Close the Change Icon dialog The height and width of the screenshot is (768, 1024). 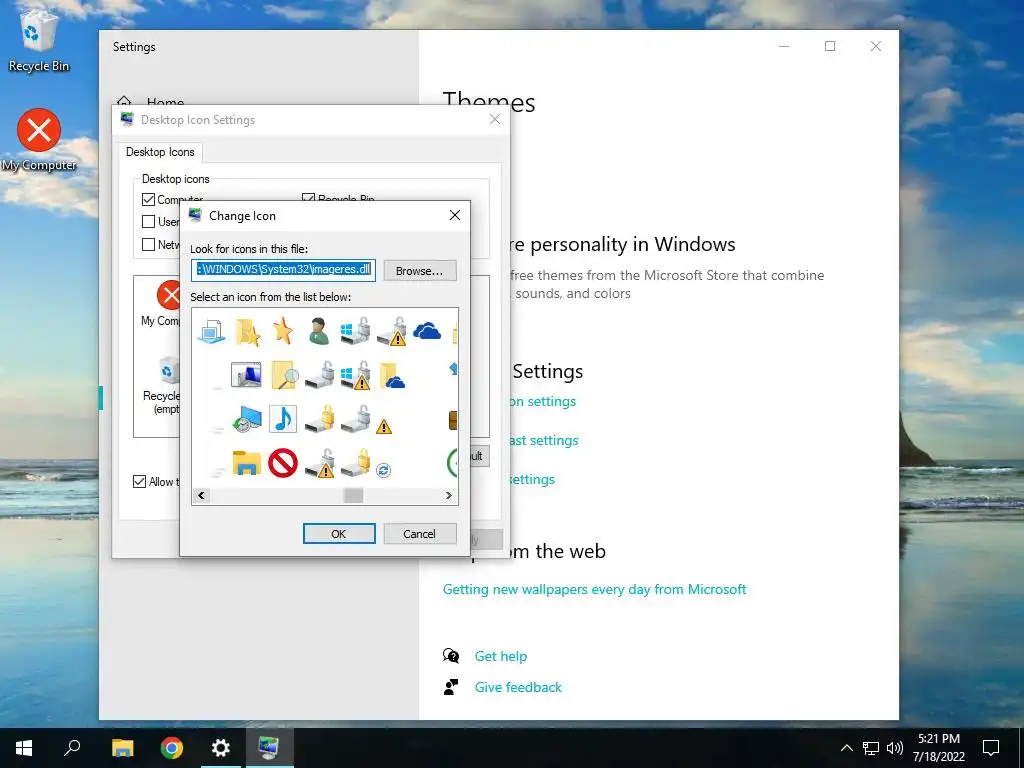point(455,216)
